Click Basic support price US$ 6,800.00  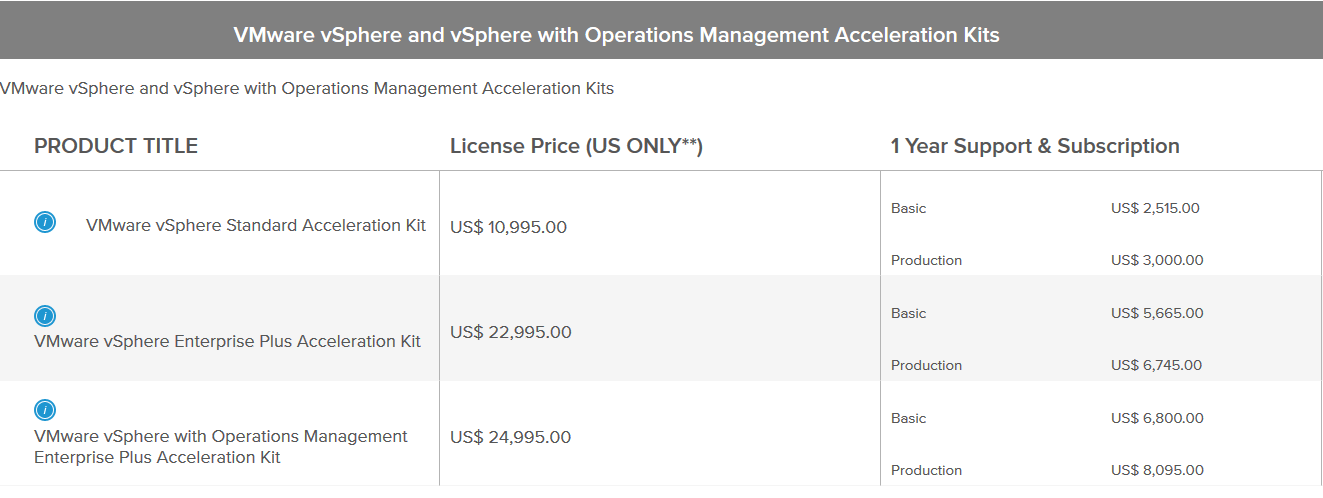[x=1157, y=418]
